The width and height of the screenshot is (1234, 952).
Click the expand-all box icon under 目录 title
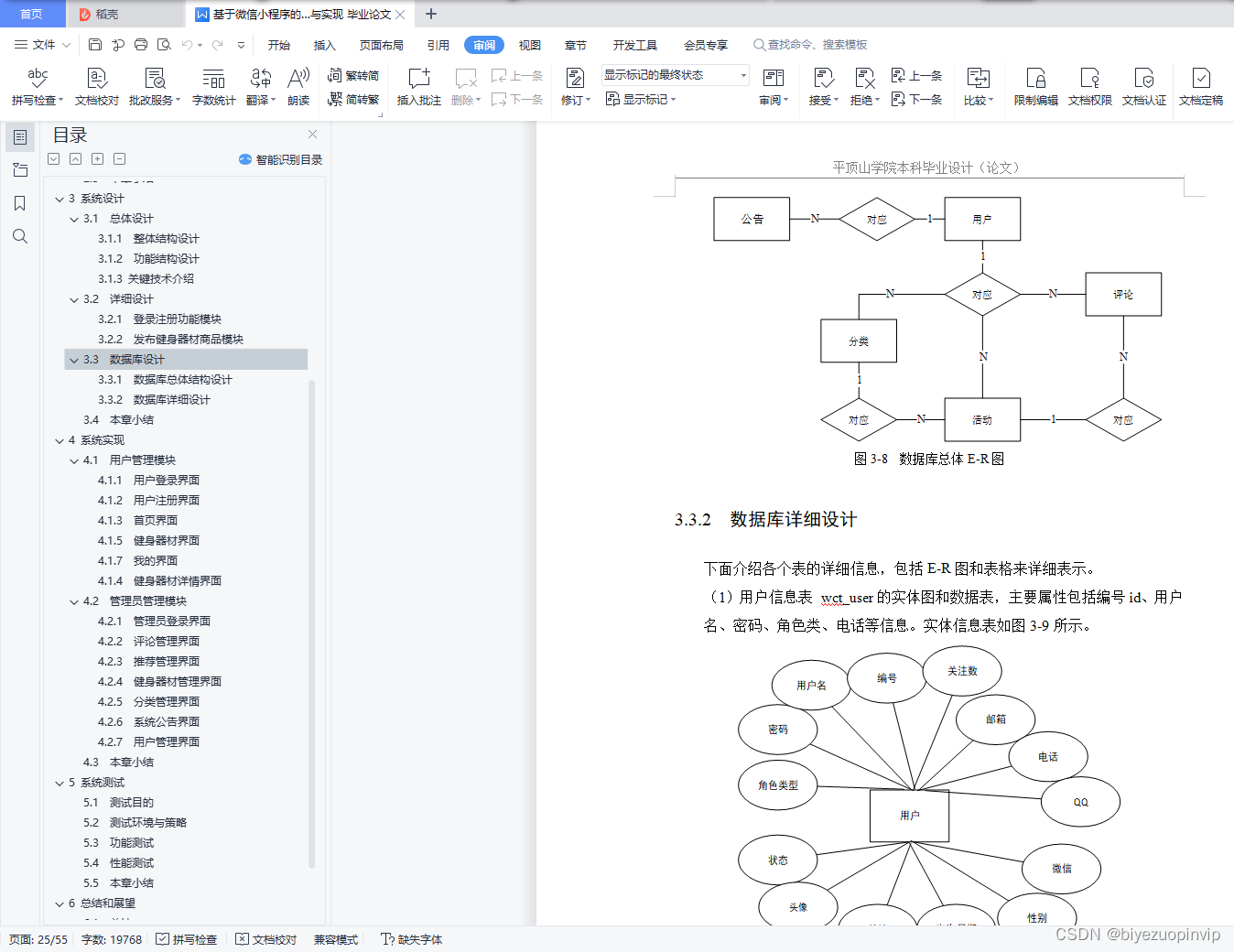54,158
